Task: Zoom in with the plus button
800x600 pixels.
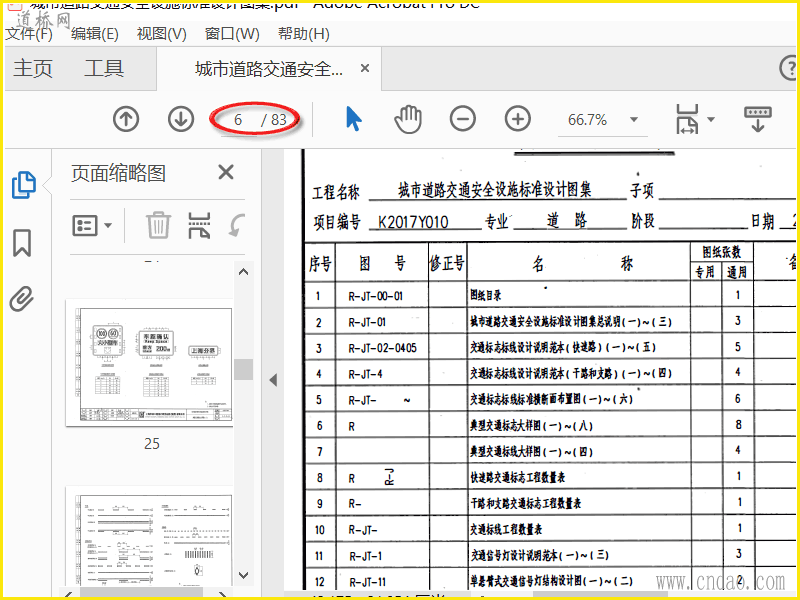Action: 518,119
